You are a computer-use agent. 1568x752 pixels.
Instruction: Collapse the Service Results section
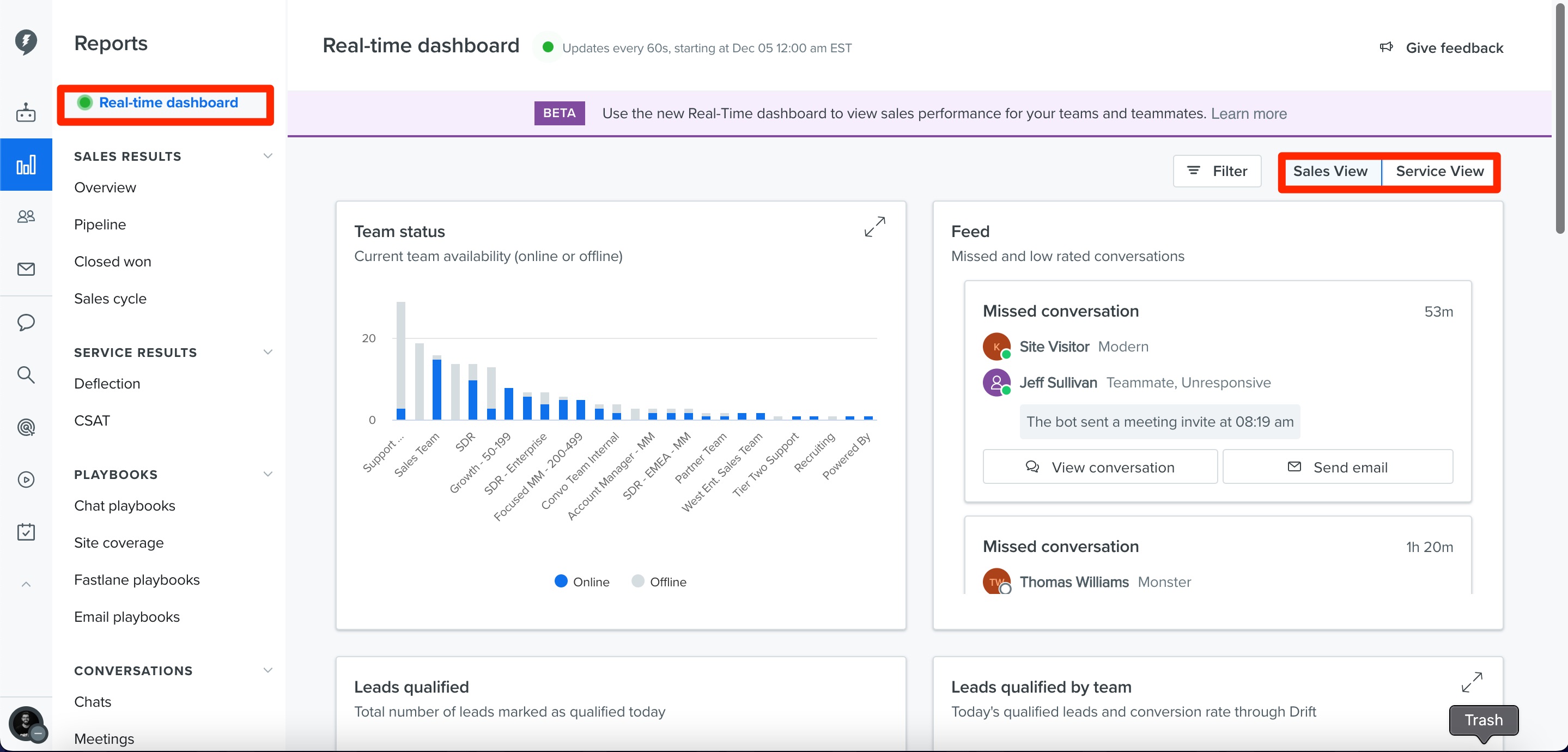click(268, 352)
